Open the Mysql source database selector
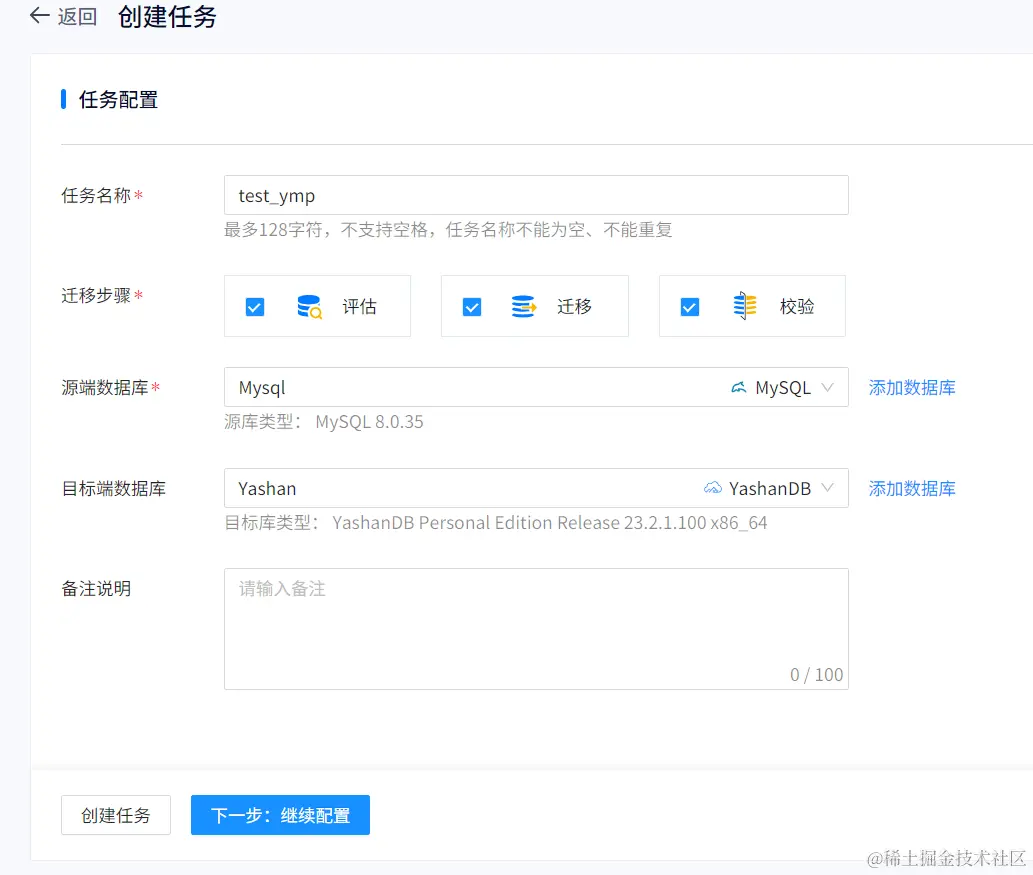This screenshot has width=1033, height=875. (x=536, y=387)
